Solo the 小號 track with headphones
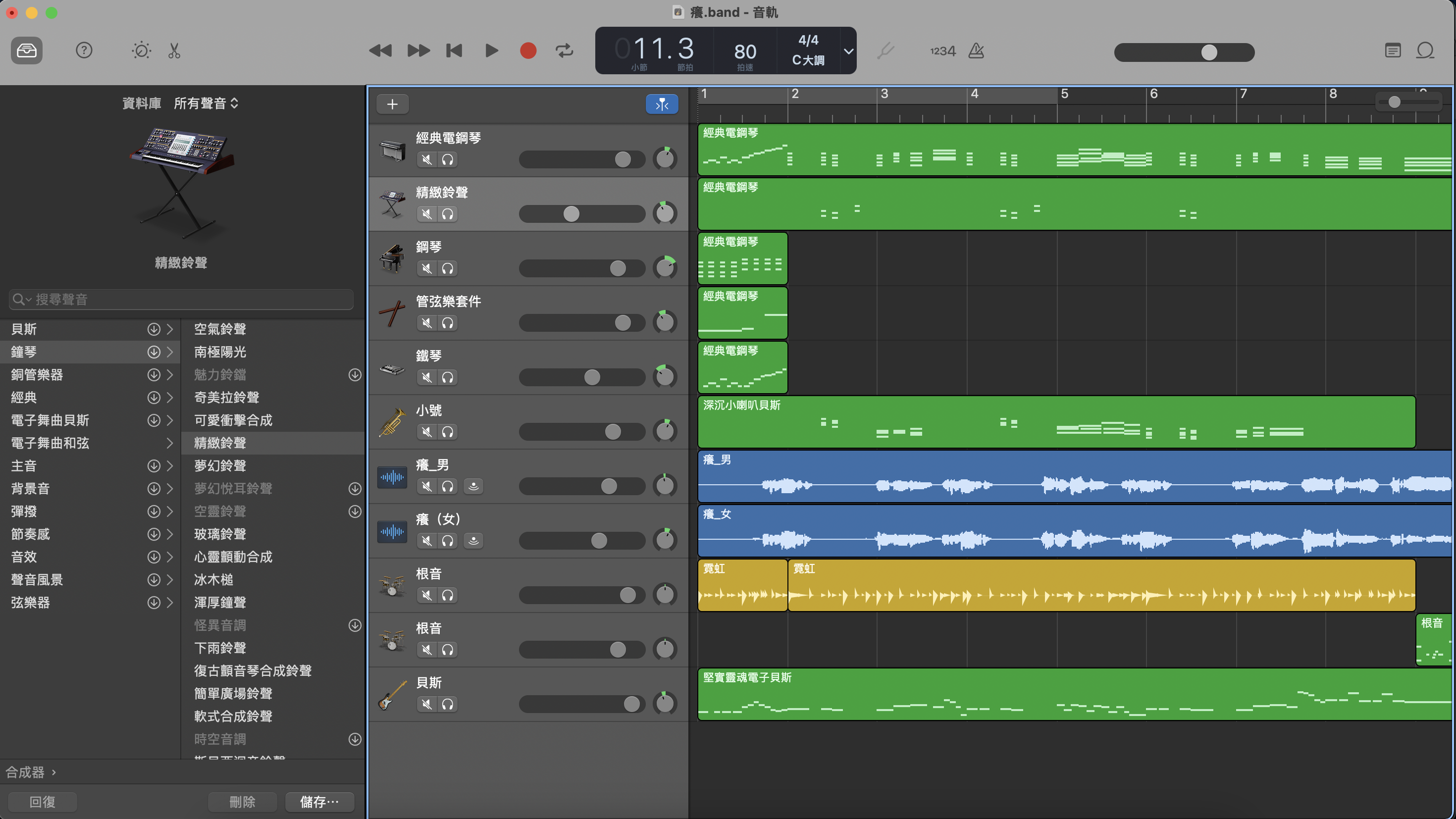1456x819 pixels. click(448, 432)
